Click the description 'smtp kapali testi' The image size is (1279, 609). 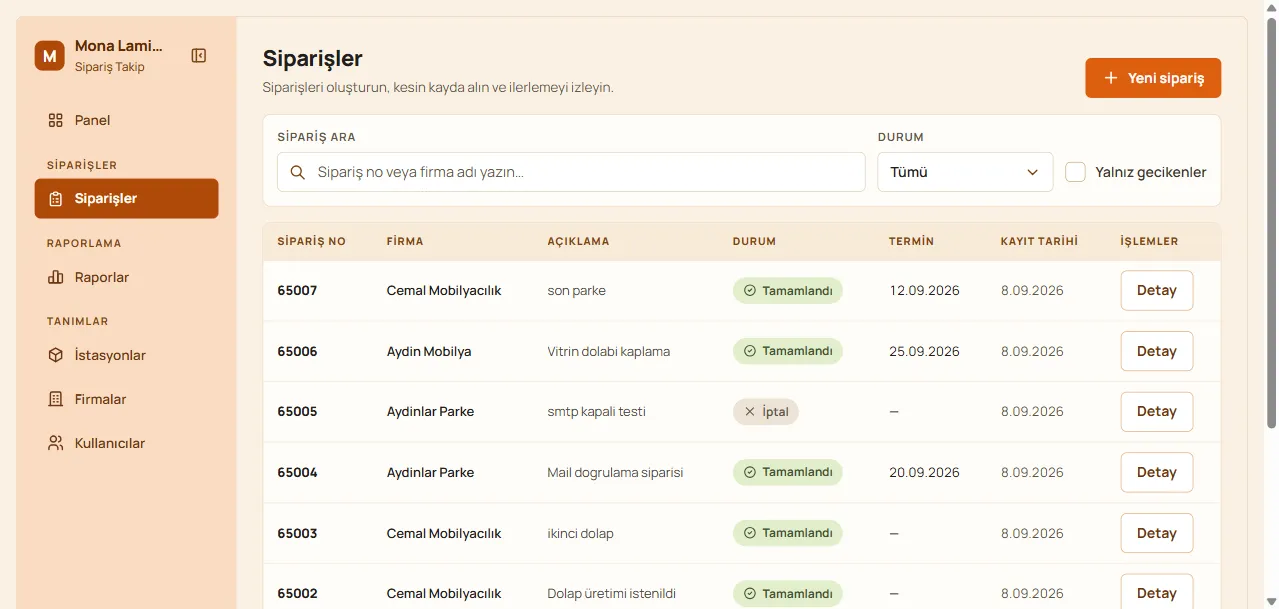coord(597,411)
